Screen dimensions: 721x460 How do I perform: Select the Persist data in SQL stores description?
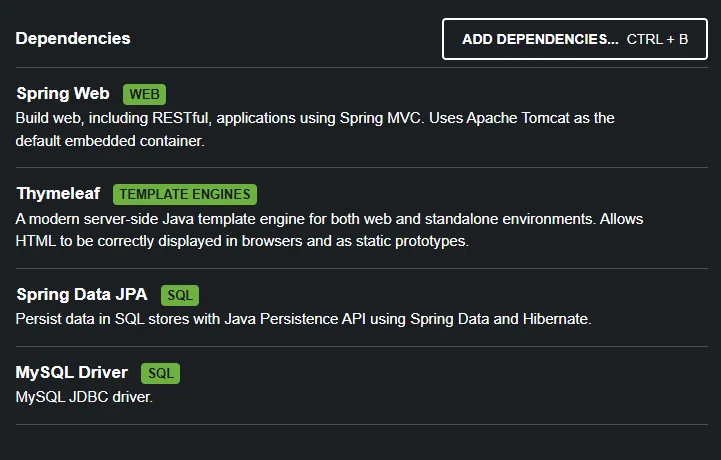point(303,319)
